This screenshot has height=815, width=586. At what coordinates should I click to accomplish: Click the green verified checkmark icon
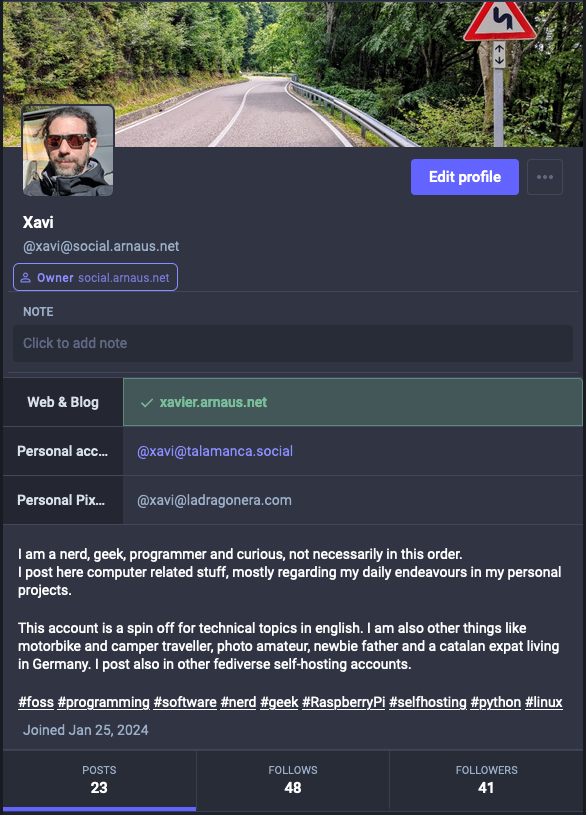(147, 402)
